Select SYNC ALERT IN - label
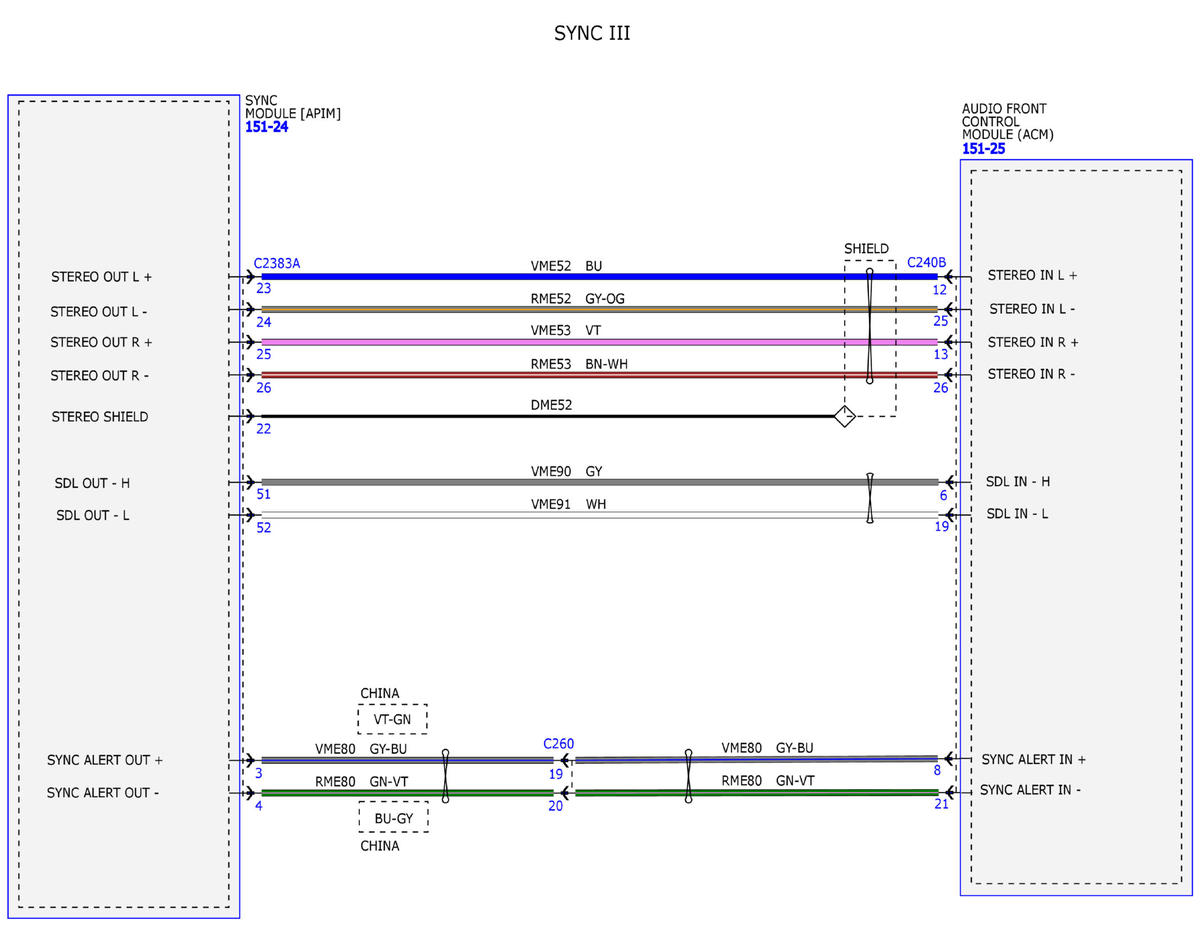Screen dimensions: 1200x927 (x=1030, y=790)
